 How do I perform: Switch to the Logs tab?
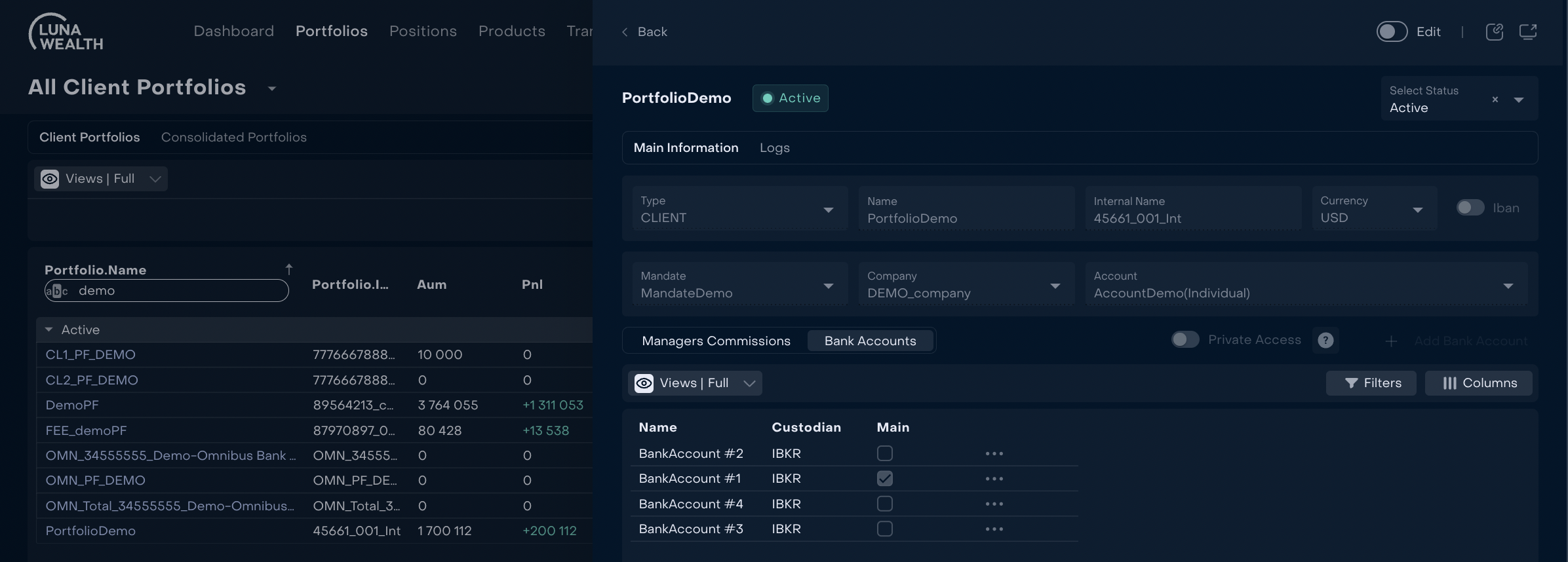click(774, 148)
